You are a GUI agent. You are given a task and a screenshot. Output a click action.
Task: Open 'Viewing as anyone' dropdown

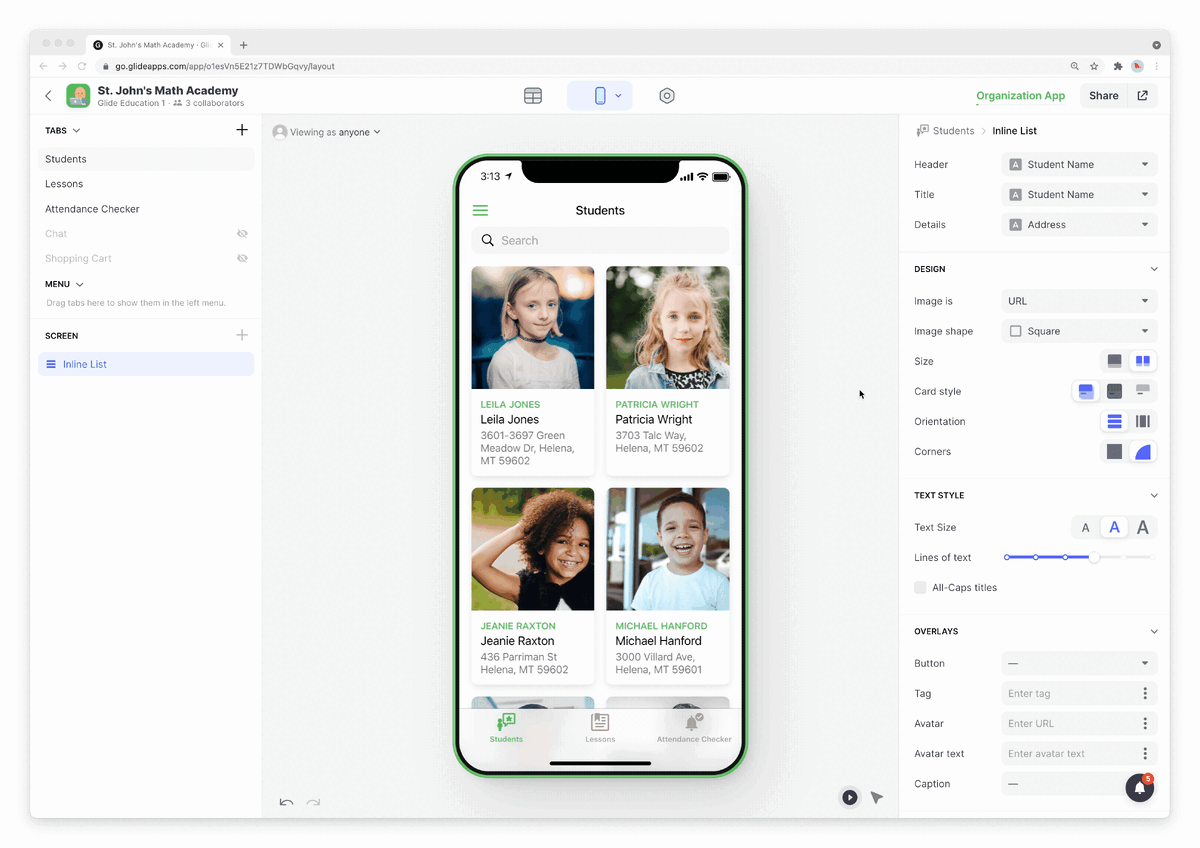[327, 132]
